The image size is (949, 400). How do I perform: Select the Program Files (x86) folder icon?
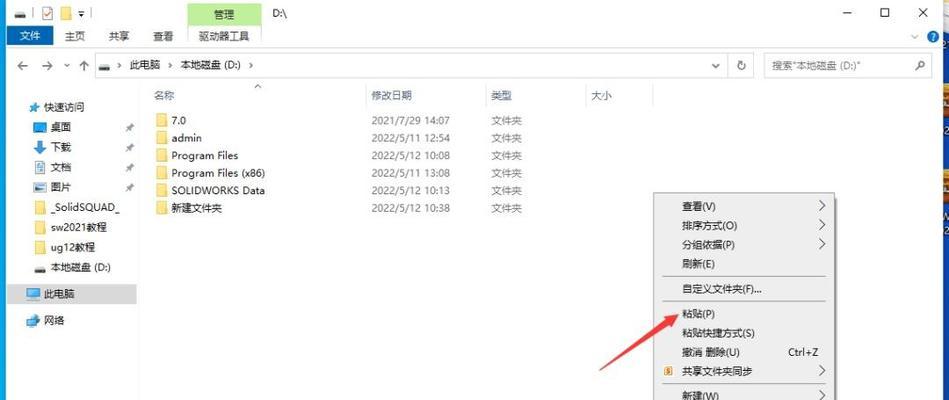pyautogui.click(x=161, y=173)
